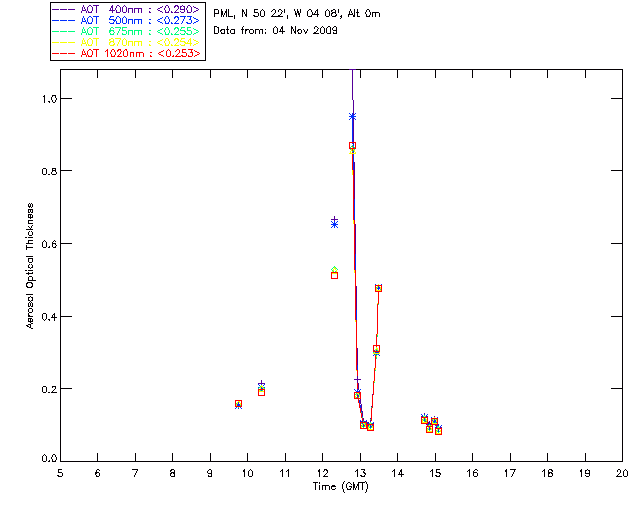640x512 pixels.
Task: Click the x-axis tick label 13
Action: [360, 473]
